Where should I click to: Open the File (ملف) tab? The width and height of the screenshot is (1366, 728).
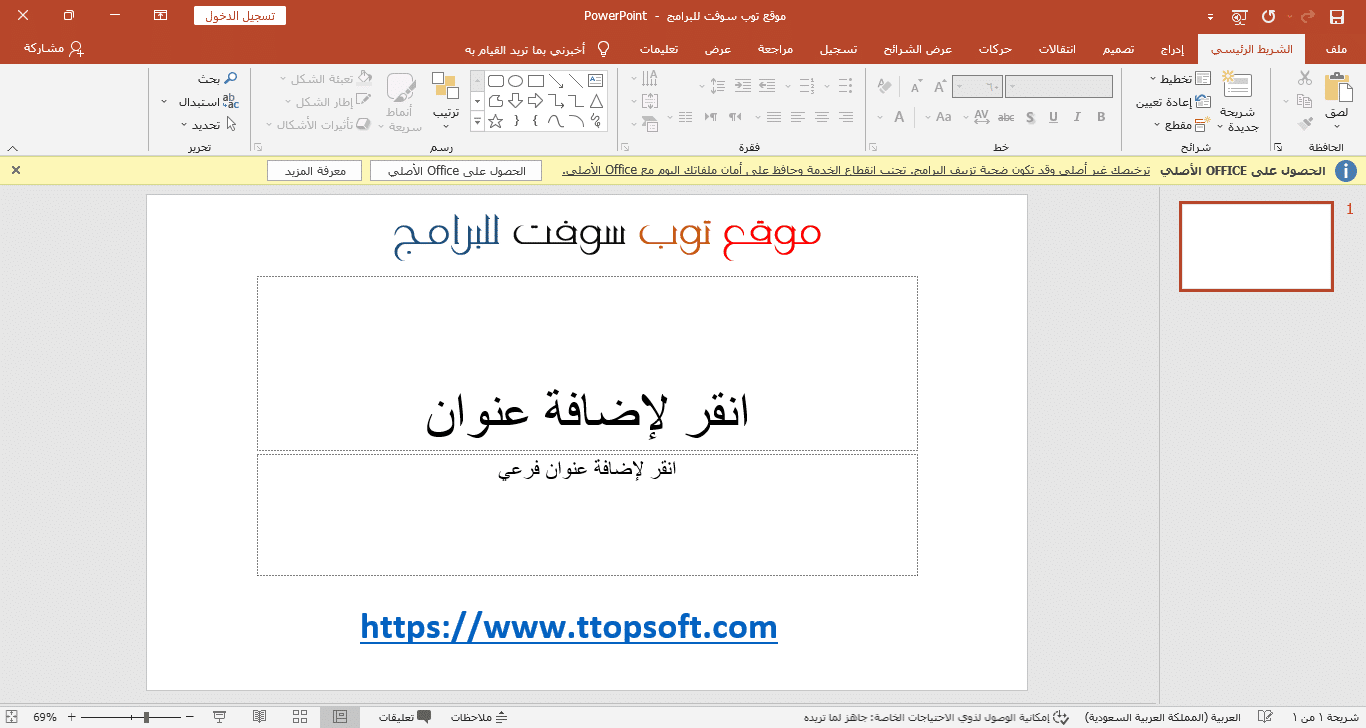(x=1336, y=49)
